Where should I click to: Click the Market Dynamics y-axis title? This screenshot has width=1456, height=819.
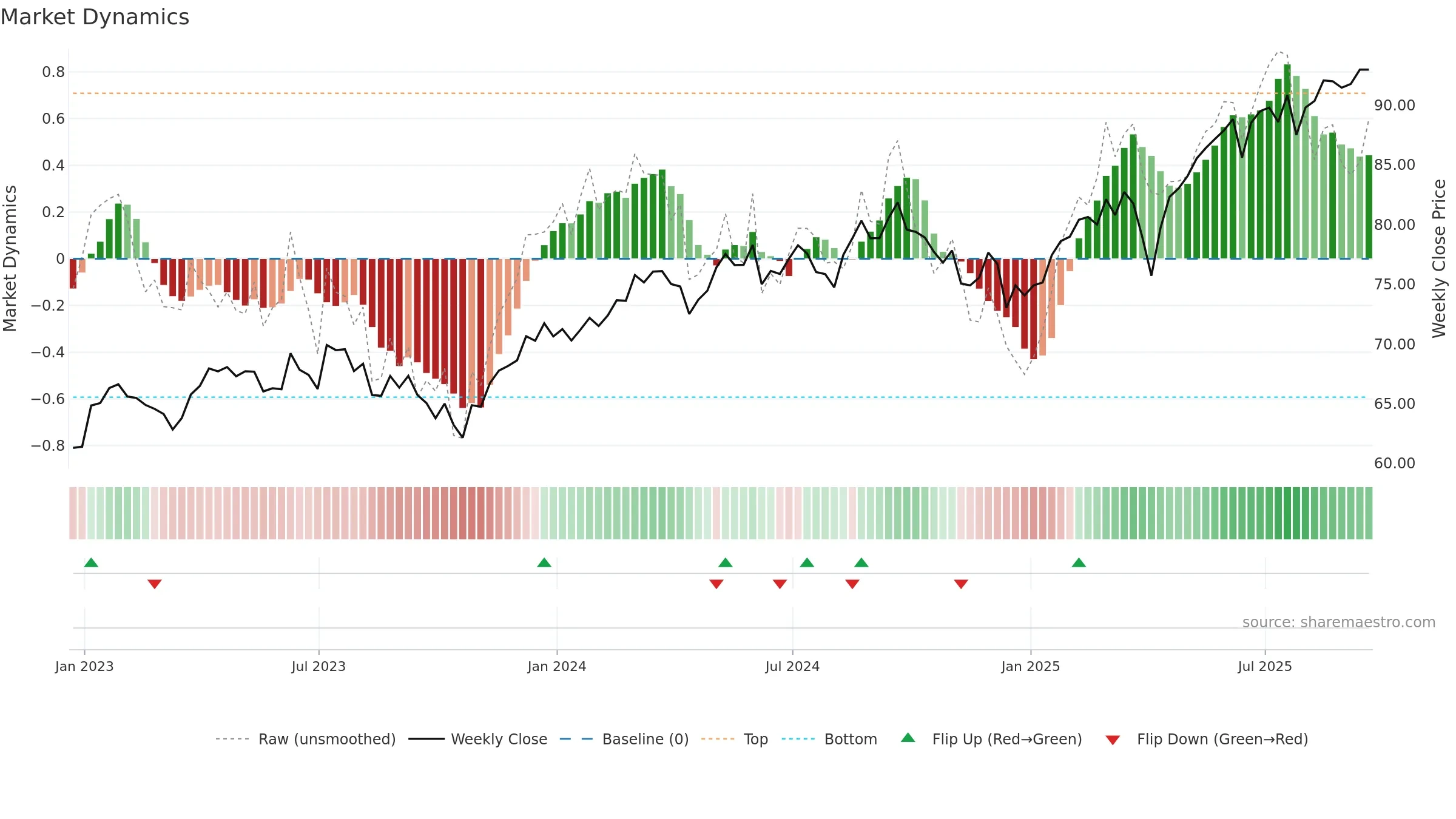[x=10, y=258]
